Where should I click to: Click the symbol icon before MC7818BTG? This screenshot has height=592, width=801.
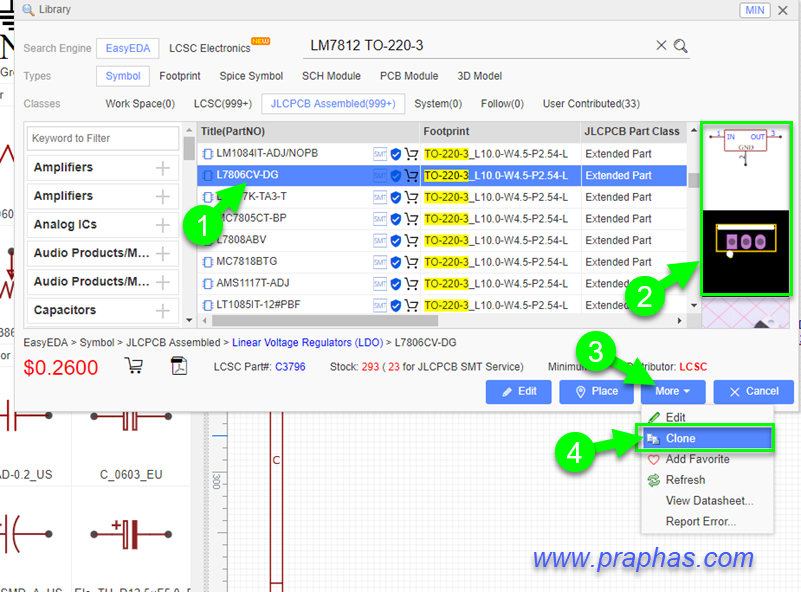coord(207,262)
